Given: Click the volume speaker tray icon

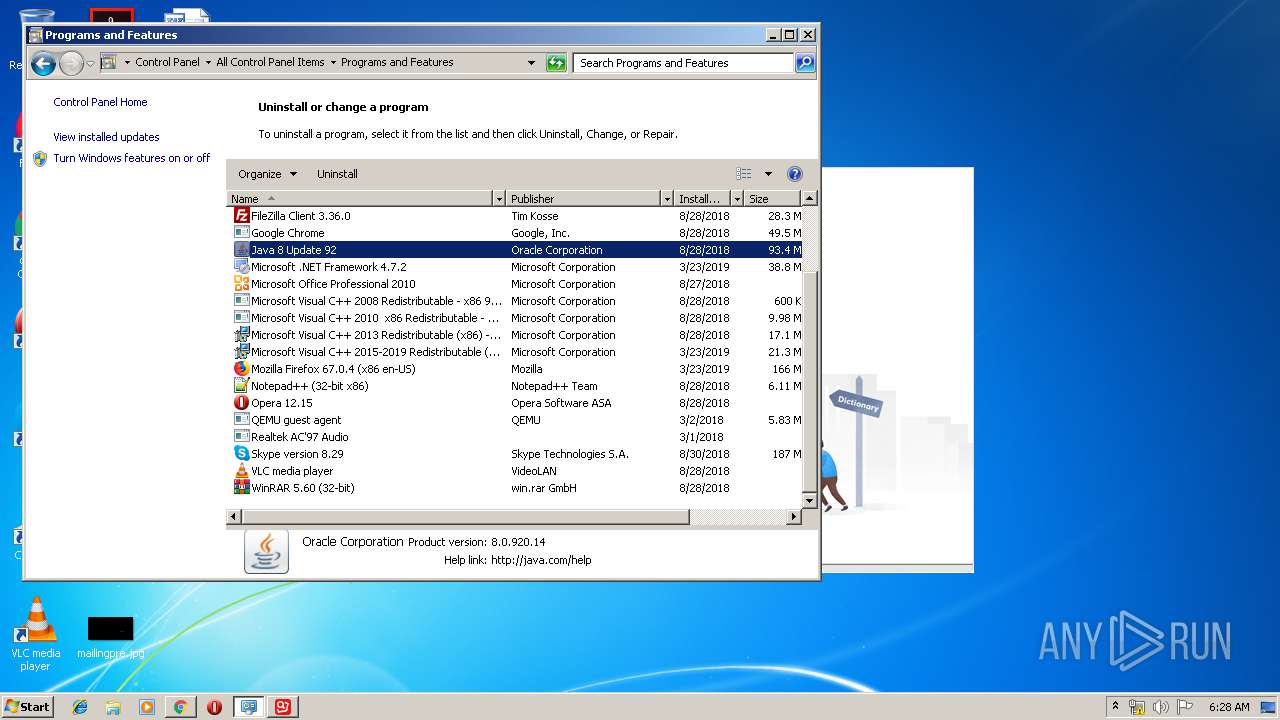Looking at the screenshot, I should tap(1161, 707).
